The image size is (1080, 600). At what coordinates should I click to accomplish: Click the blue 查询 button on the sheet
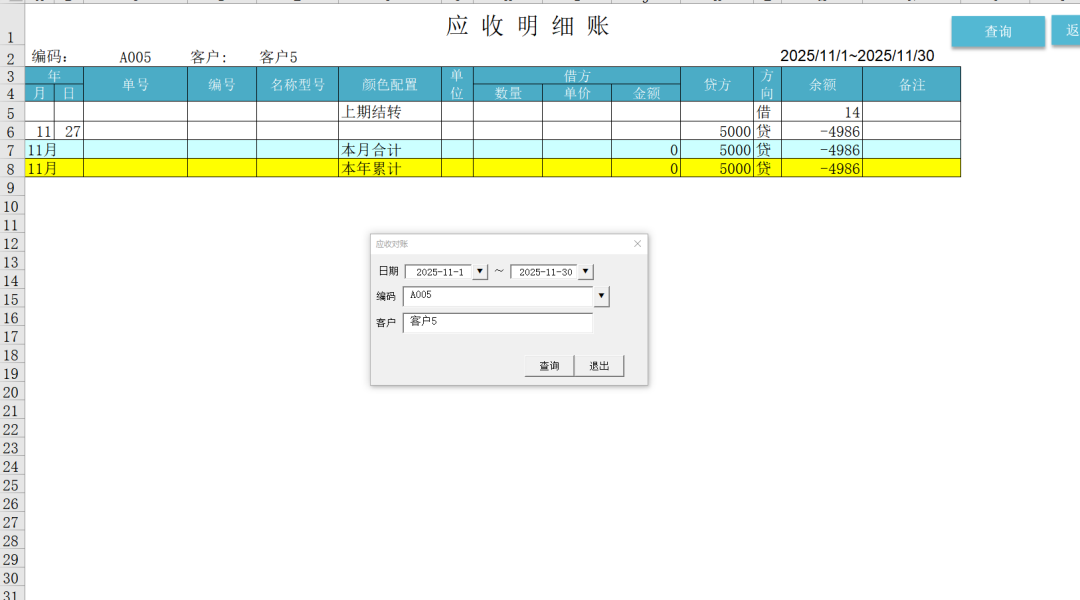pos(997,32)
